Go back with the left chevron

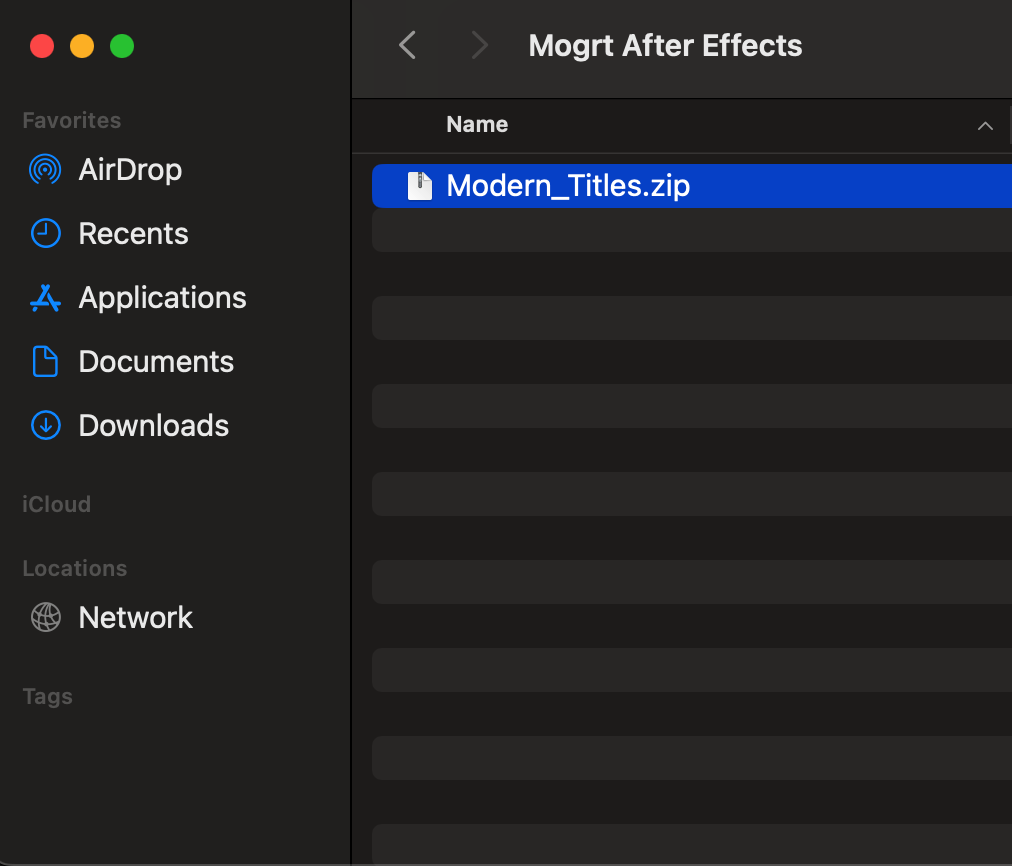407,45
